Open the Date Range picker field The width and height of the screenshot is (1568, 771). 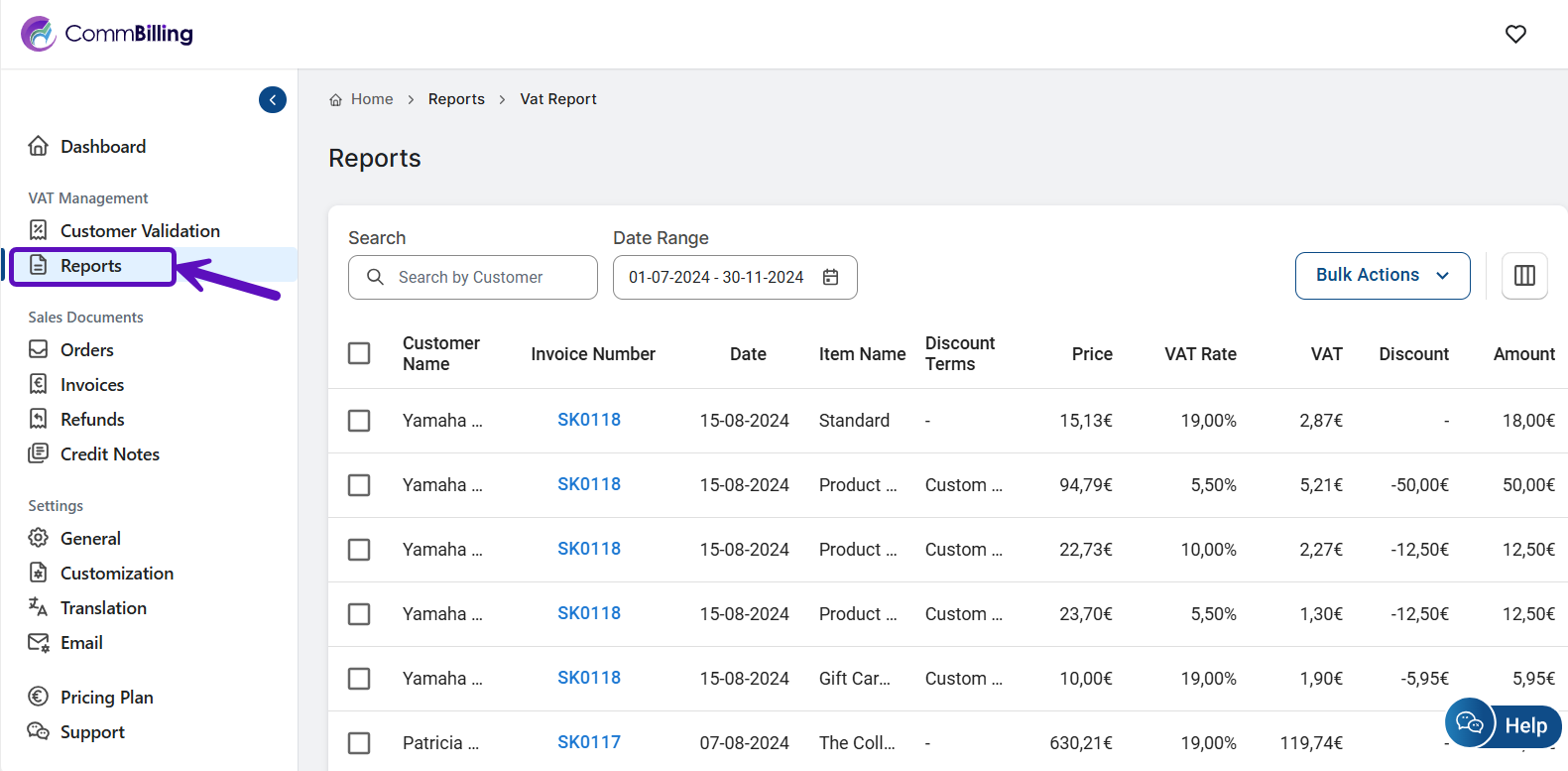pos(716,278)
